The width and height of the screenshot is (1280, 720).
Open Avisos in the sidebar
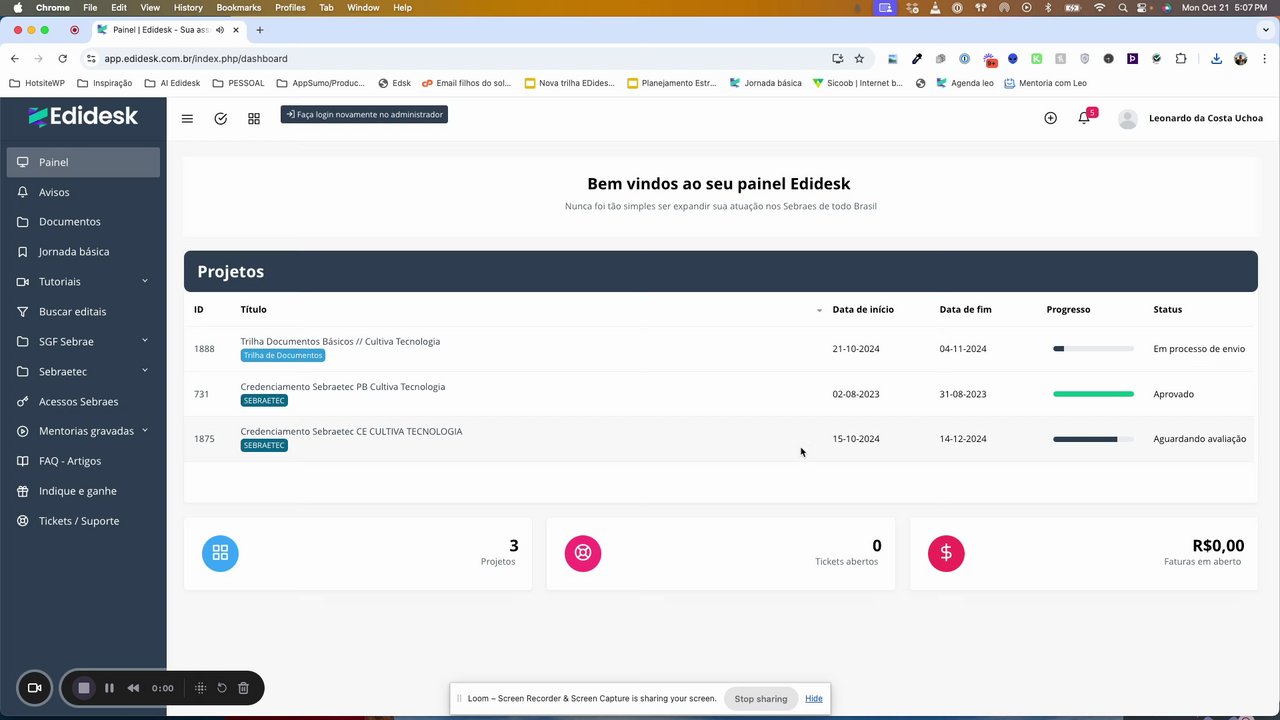click(x=83, y=192)
